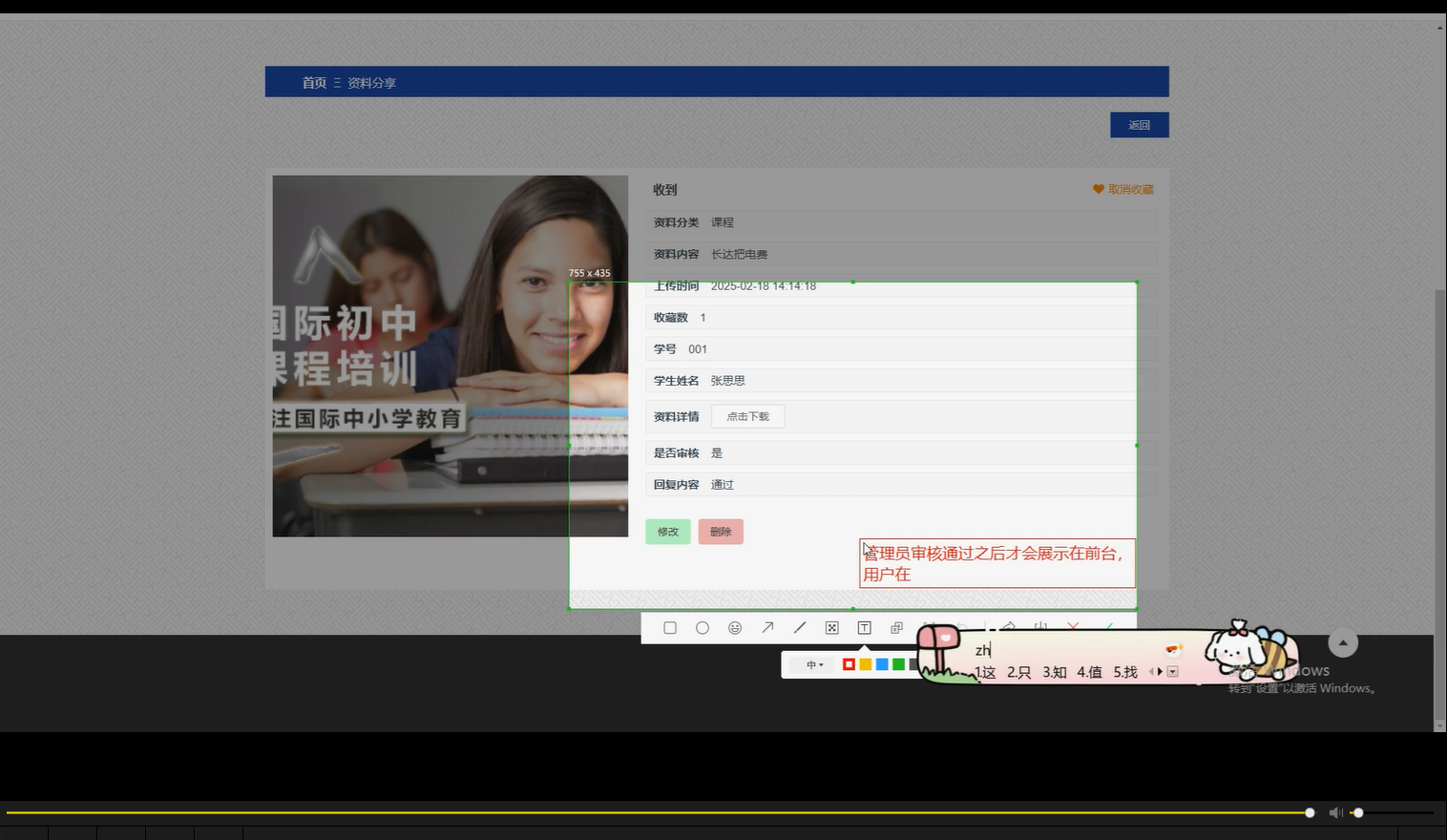Screen dimensions: 1447x840
Task: Choose IME candidate 4.值
Action: 1090,672
